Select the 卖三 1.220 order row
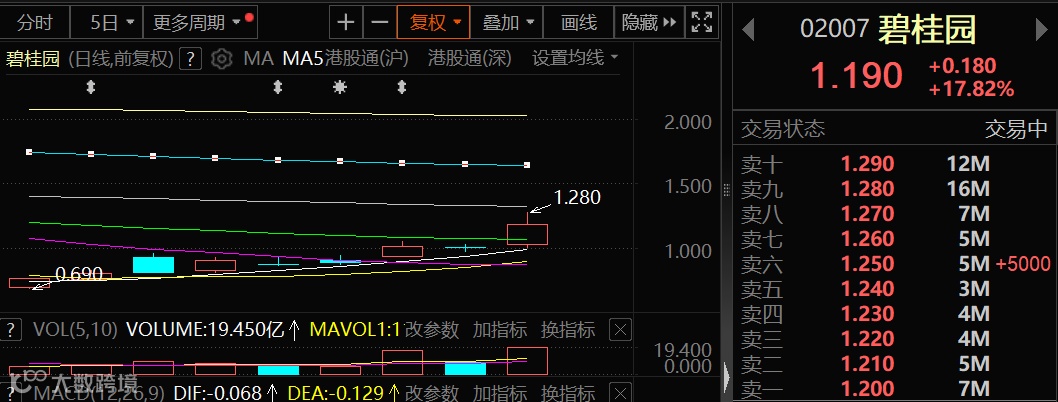The height and width of the screenshot is (402, 1058). pos(895,339)
